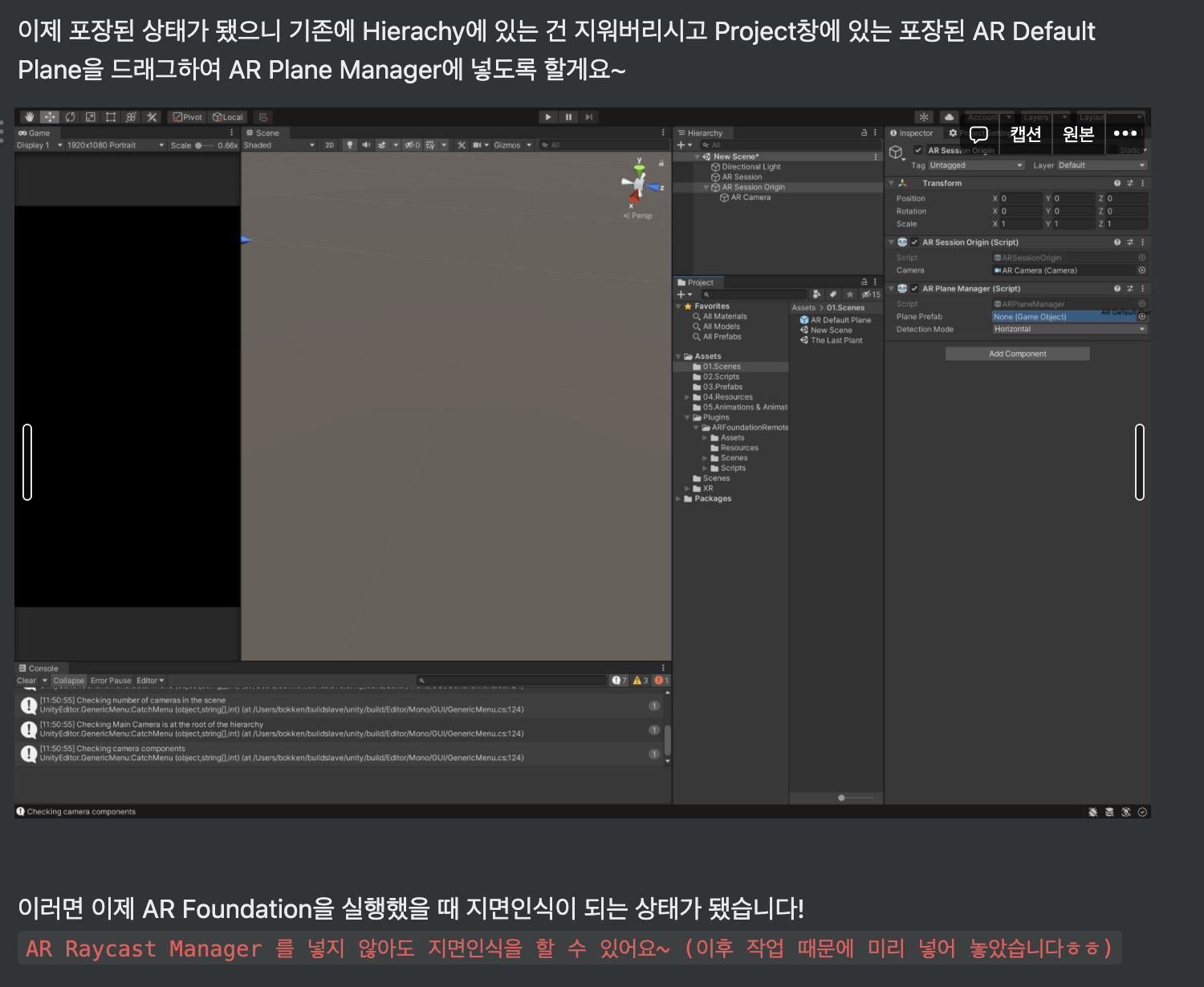1204x987 pixels.
Task: Open the Hierarchy create plus menu
Action: click(x=684, y=145)
